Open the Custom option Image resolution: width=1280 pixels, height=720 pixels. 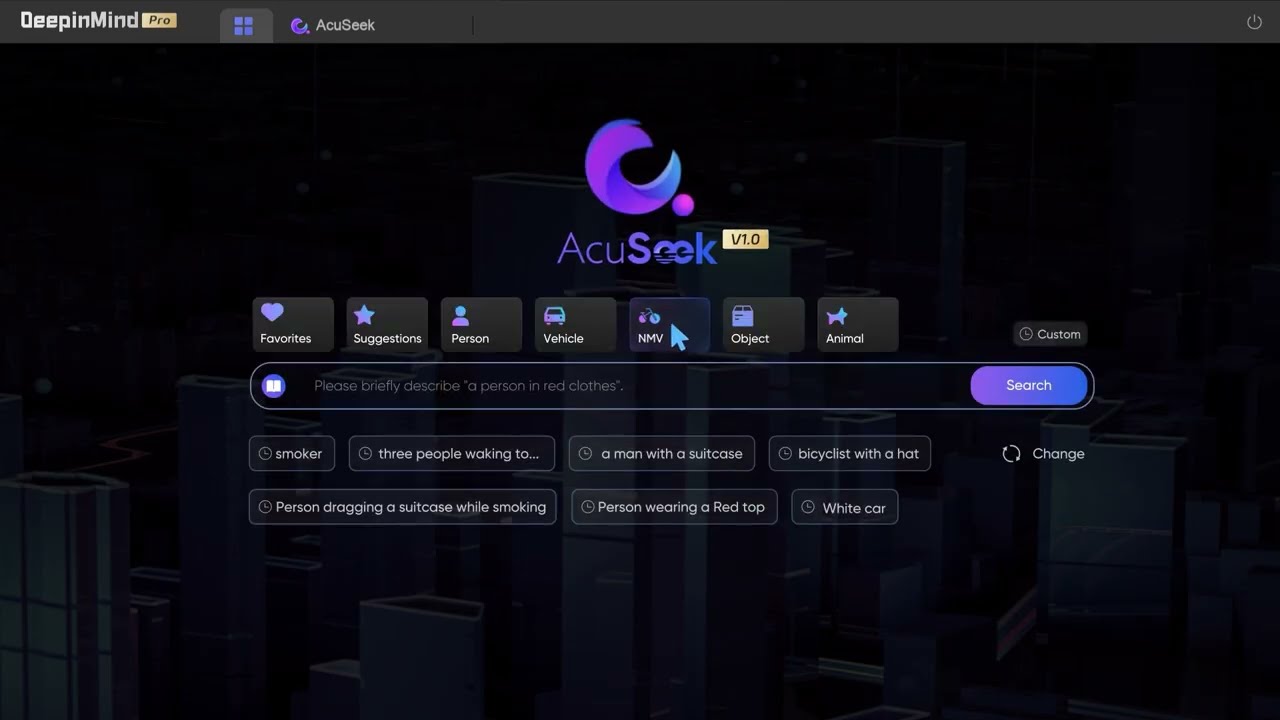1050,334
